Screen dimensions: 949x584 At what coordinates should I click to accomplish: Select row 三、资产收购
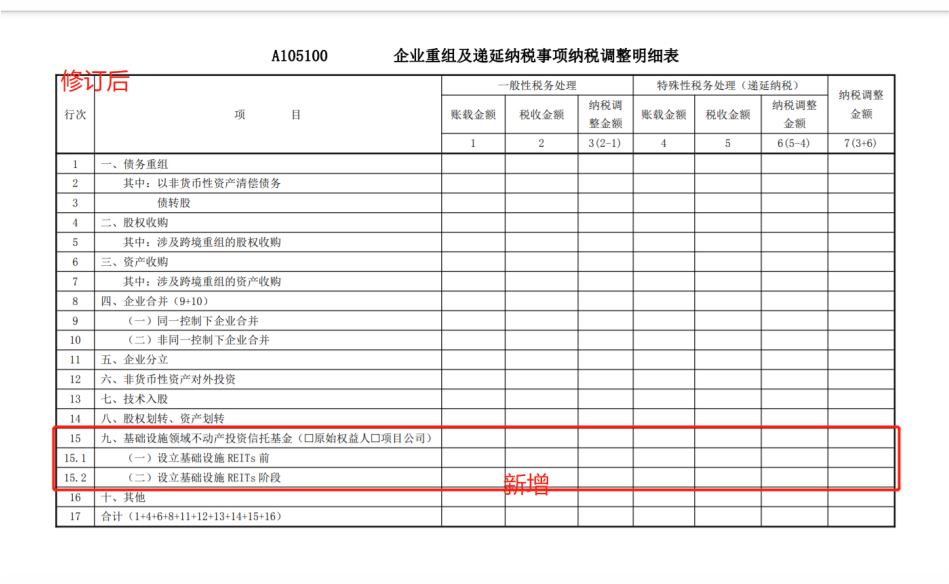pos(475,262)
